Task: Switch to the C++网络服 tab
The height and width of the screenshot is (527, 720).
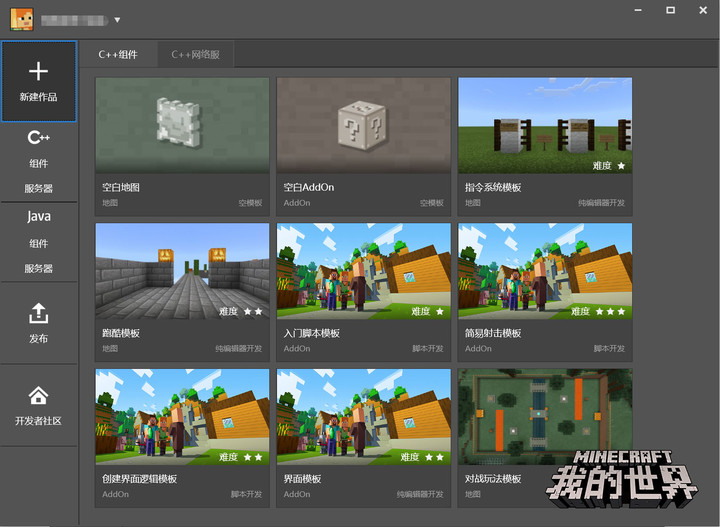Action: [196, 54]
